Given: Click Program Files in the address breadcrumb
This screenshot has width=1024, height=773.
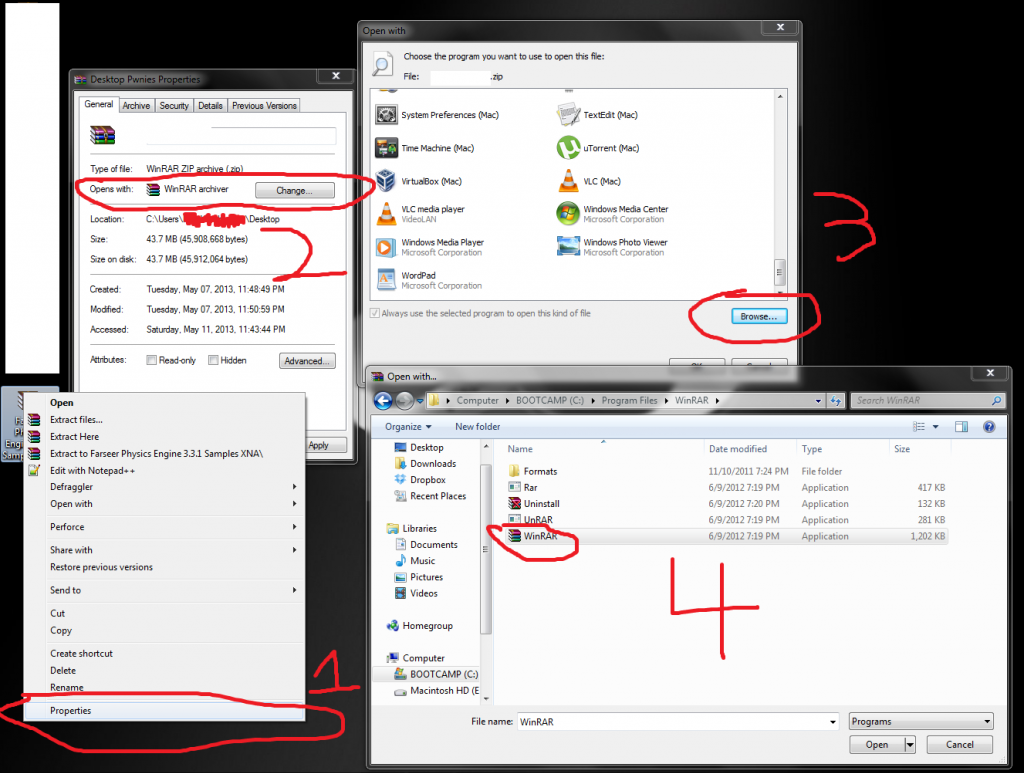Looking at the screenshot, I should coord(630,401).
